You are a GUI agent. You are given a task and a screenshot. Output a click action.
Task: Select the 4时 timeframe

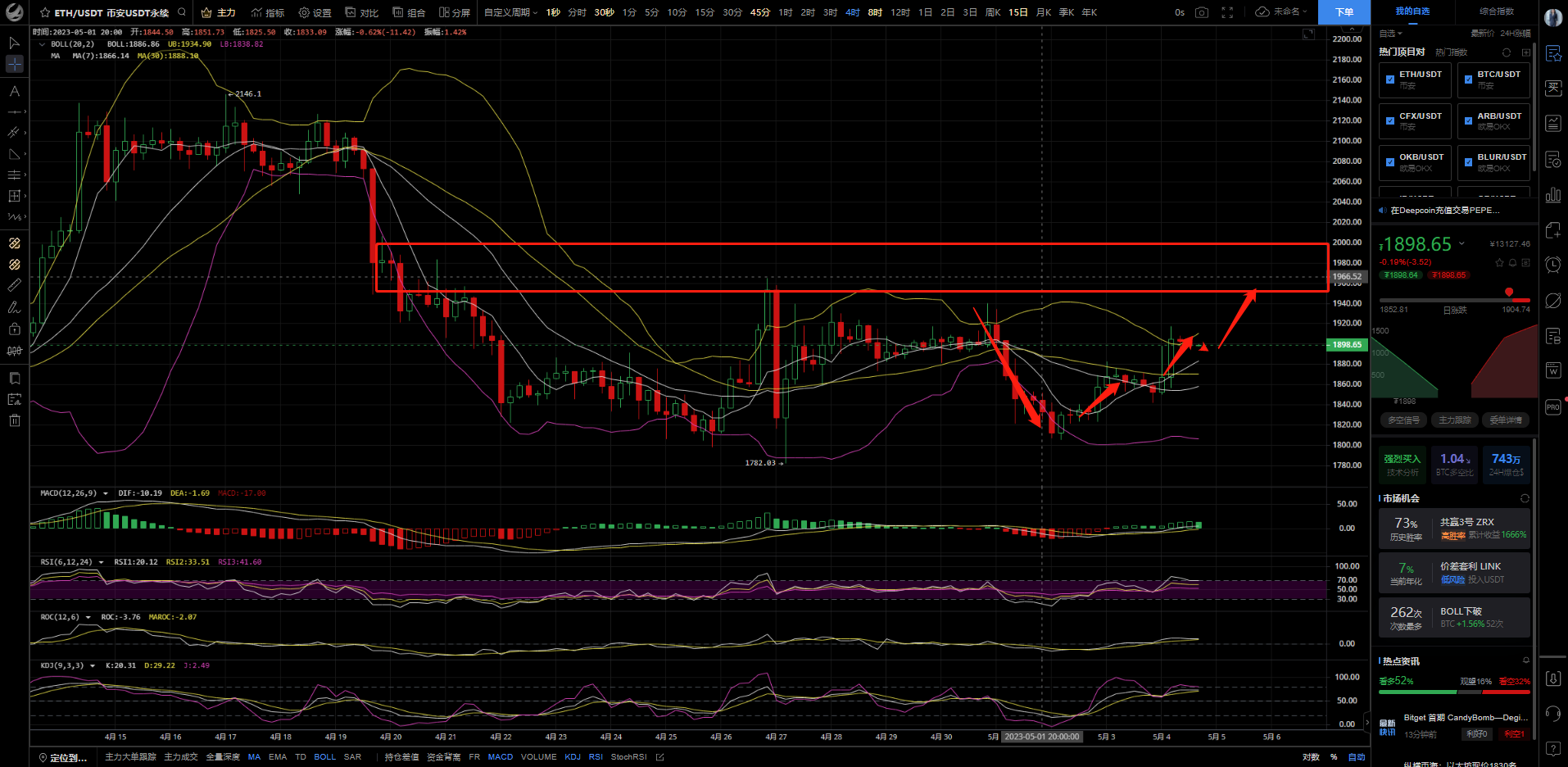[853, 12]
